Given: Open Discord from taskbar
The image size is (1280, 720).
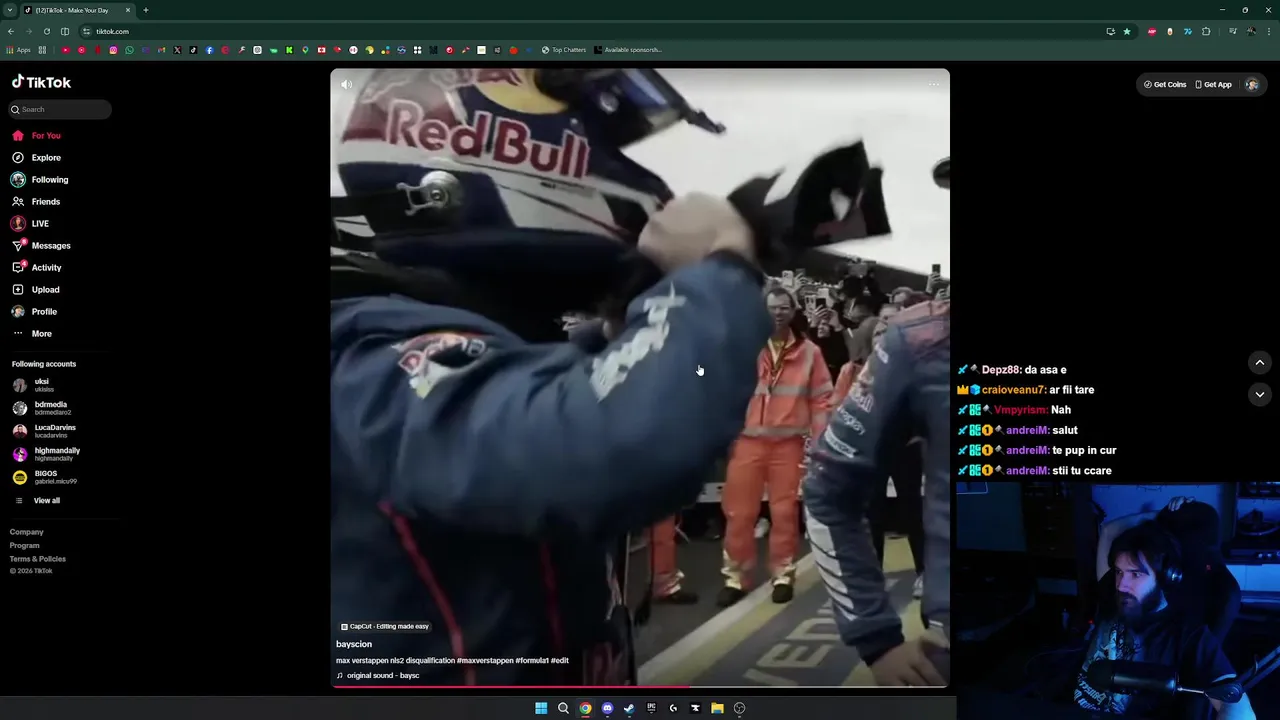Looking at the screenshot, I should [607, 708].
